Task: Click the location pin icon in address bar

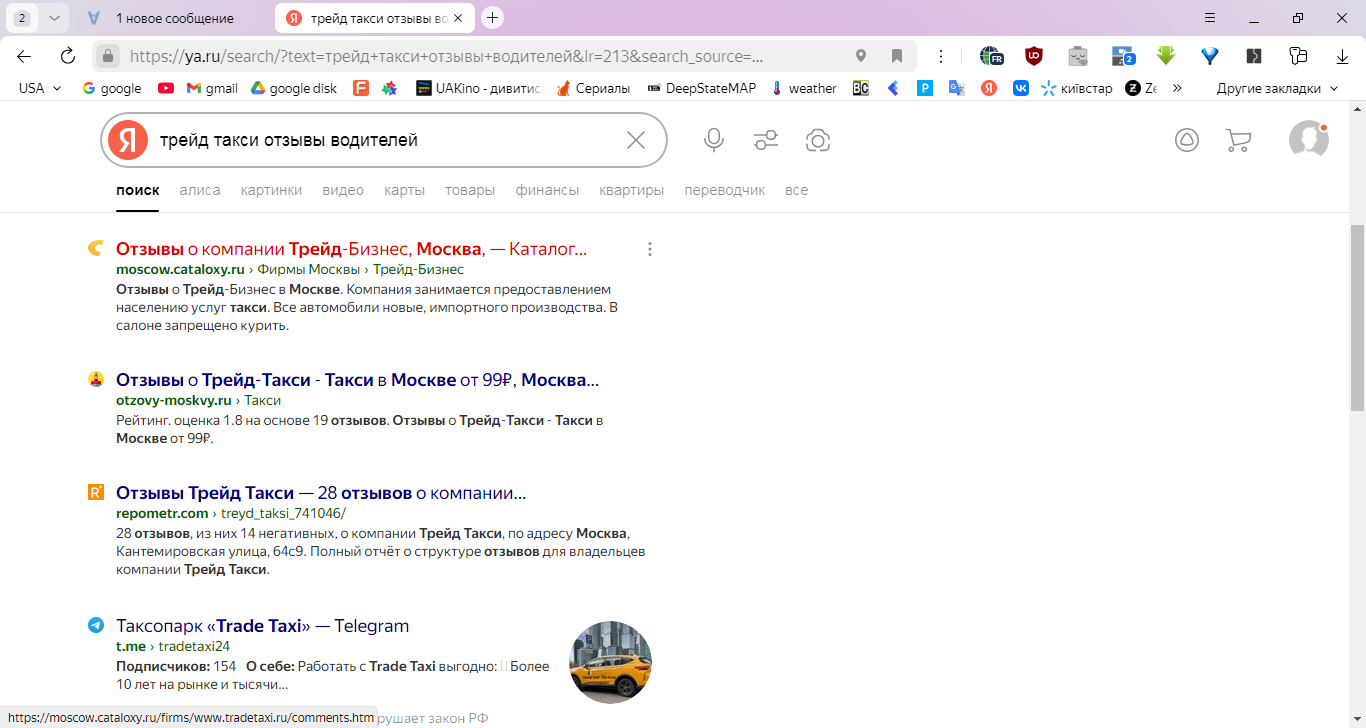Action: [861, 56]
